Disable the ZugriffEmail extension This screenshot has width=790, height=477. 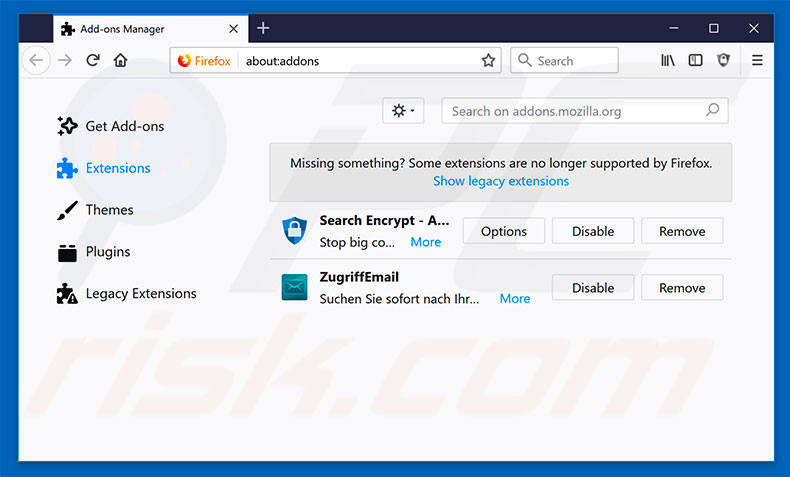[593, 288]
